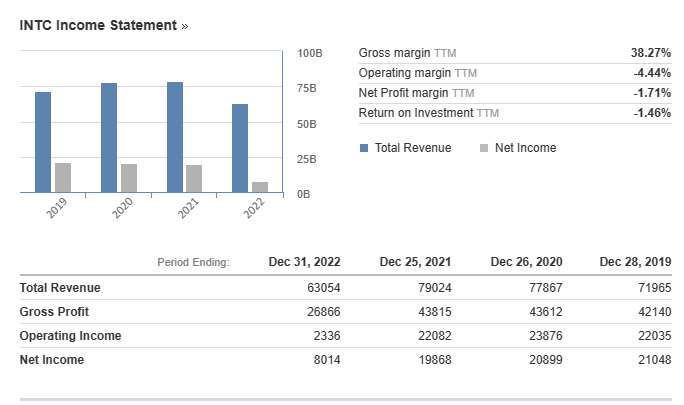Select the Gross margin TTM label

pyautogui.click(x=407, y=53)
